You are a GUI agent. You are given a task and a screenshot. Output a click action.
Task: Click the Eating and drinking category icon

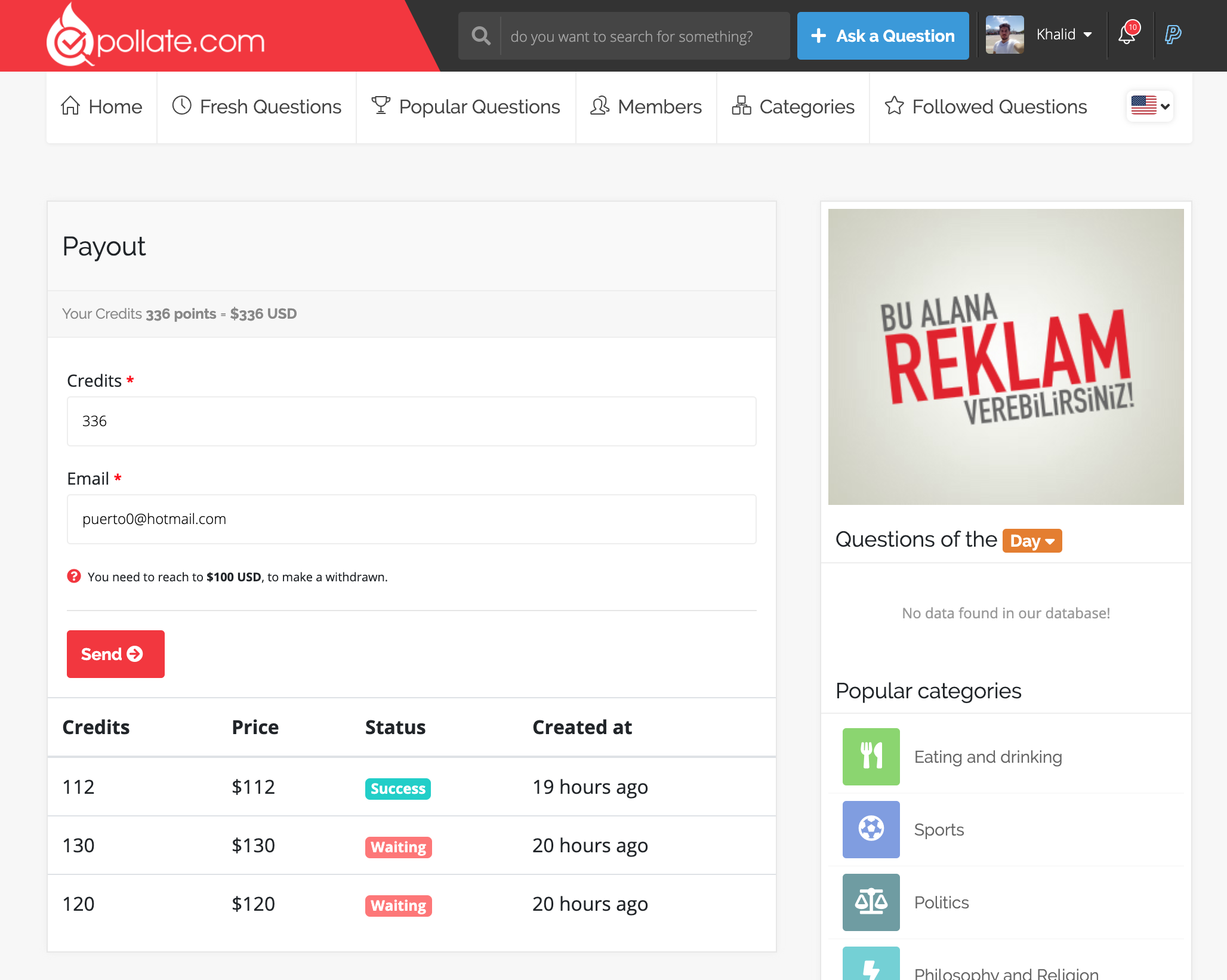(871, 756)
